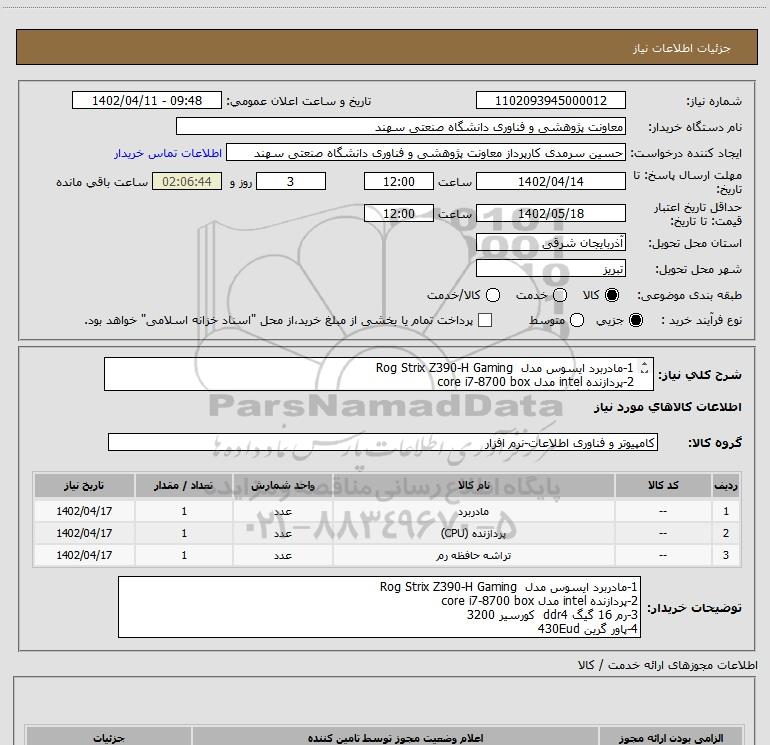The image size is (770, 745).
Task: Click the remaining time field 02:06:44
Action: (187, 181)
